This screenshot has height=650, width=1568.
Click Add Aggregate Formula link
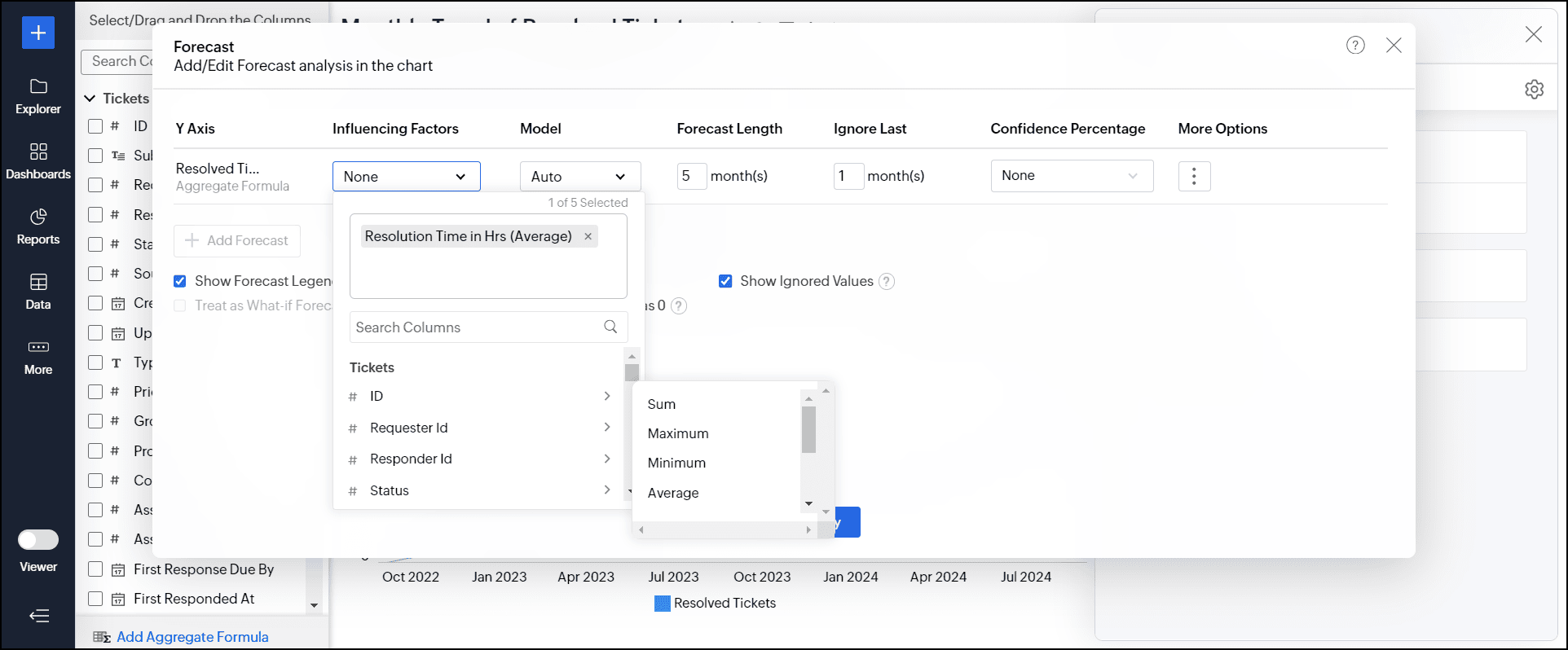click(x=192, y=637)
